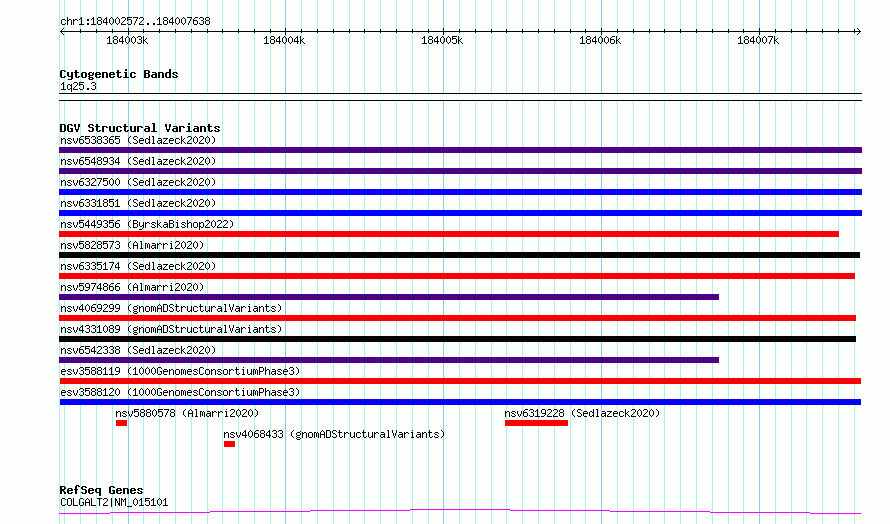The height and width of the screenshot is (524, 890).
Task: Click the nsv5974866 (Almarri2020) label
Action: coord(132,287)
